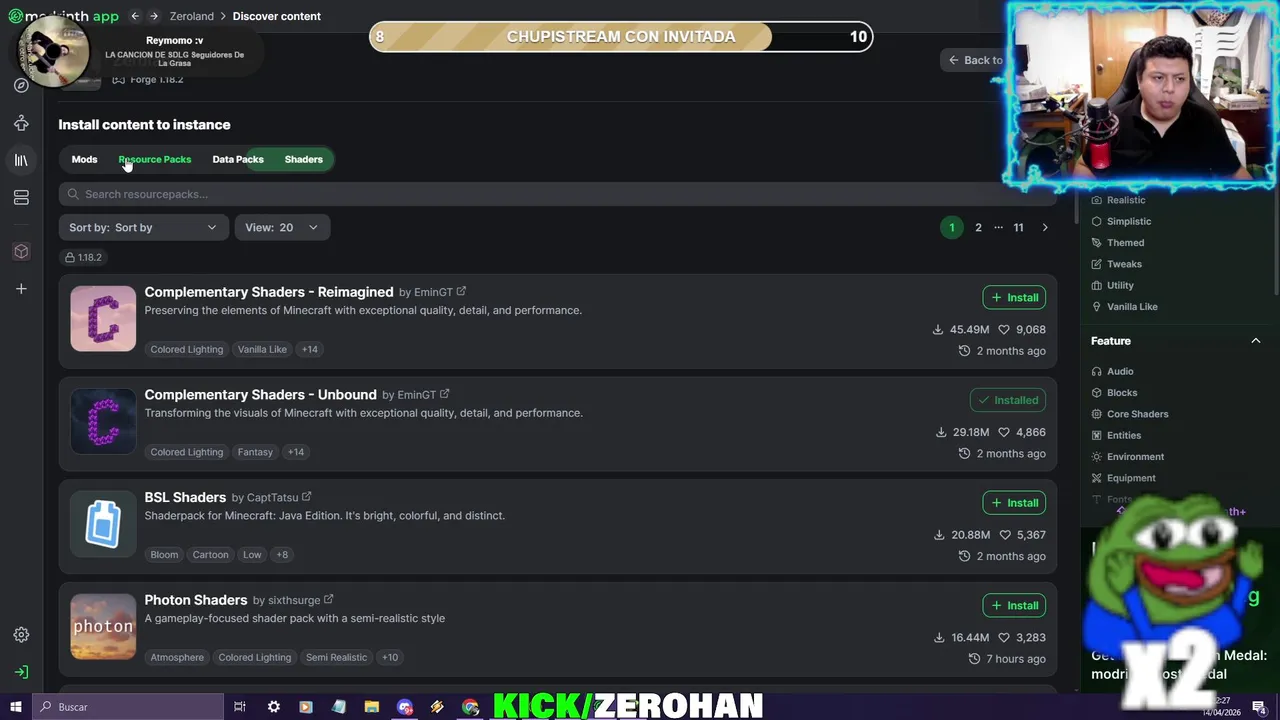Open the Sort by dropdown
This screenshot has height=720, width=1280.
click(142, 228)
